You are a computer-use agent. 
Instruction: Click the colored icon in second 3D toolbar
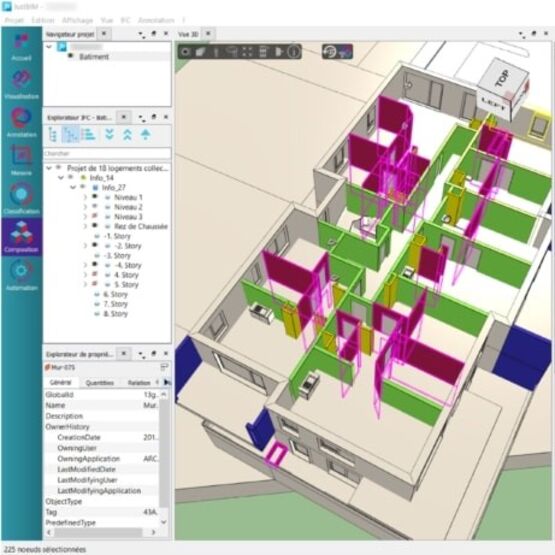click(345, 52)
